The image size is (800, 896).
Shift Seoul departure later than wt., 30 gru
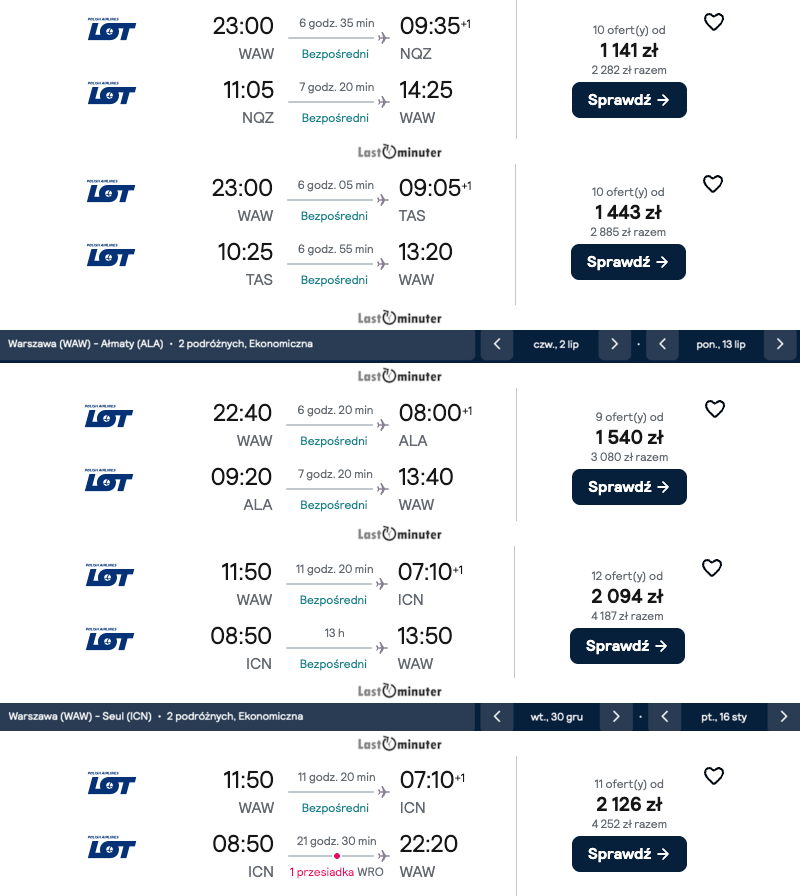coord(616,717)
